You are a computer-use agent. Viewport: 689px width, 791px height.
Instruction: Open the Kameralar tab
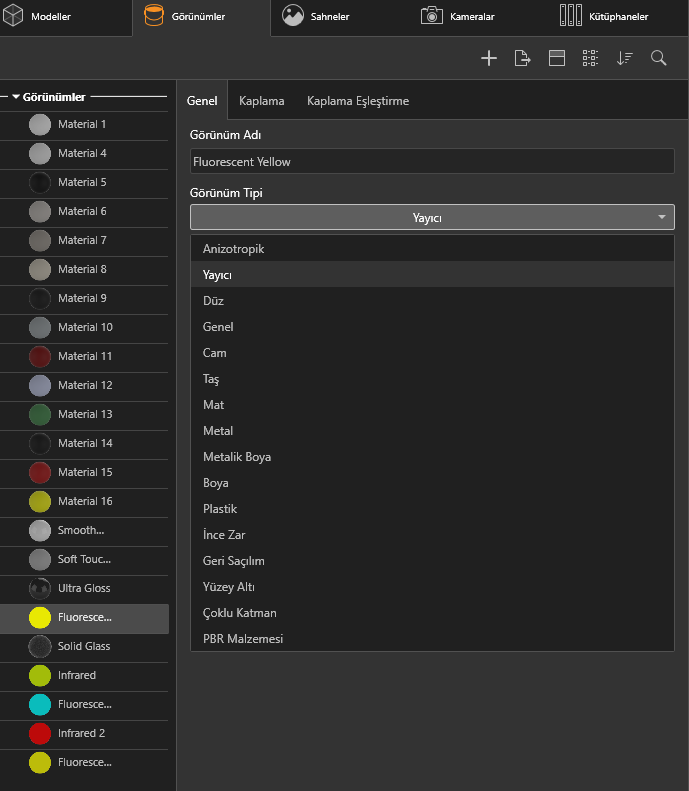(458, 17)
